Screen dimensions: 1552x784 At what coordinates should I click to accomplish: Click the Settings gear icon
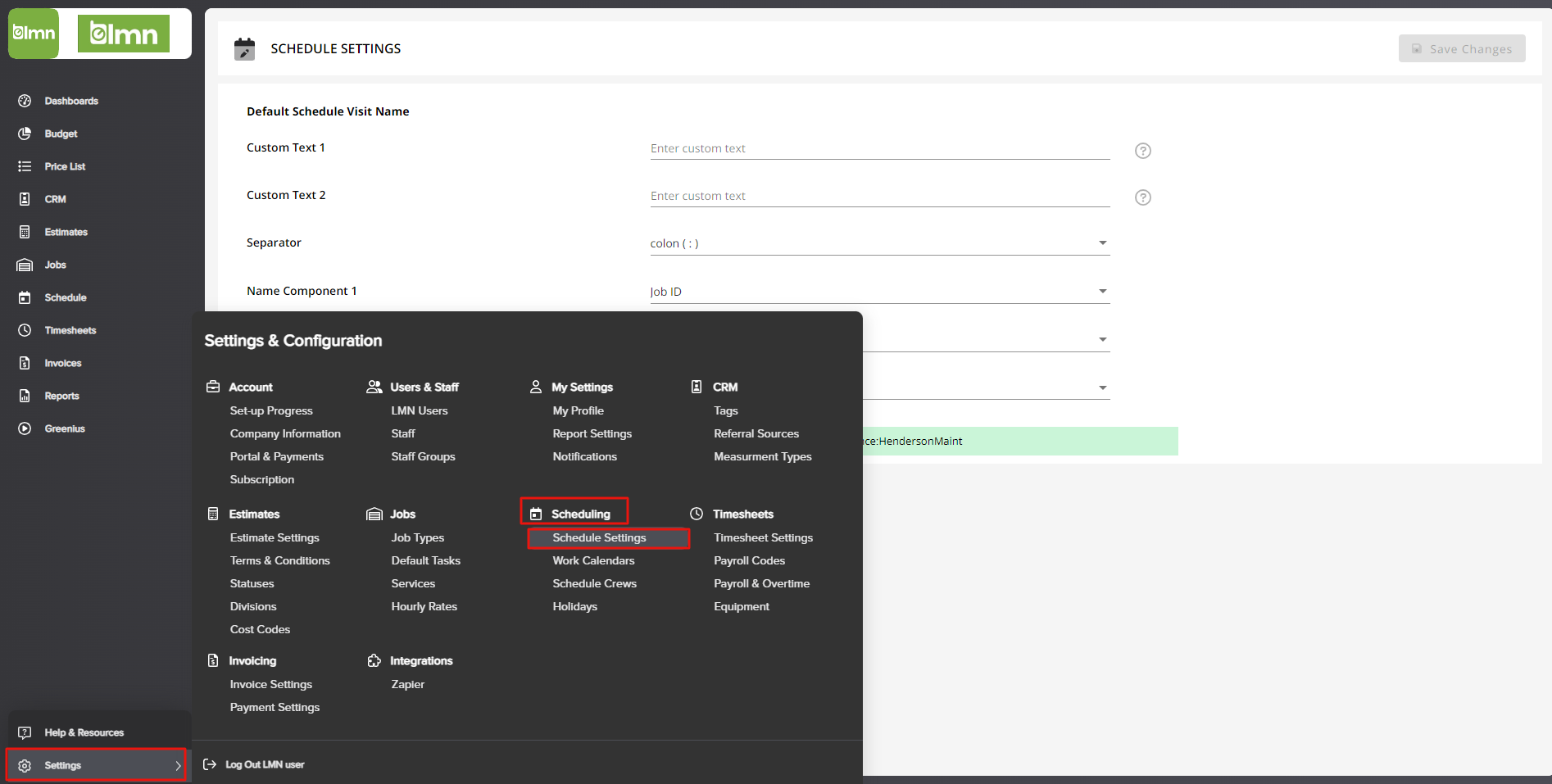pos(25,765)
